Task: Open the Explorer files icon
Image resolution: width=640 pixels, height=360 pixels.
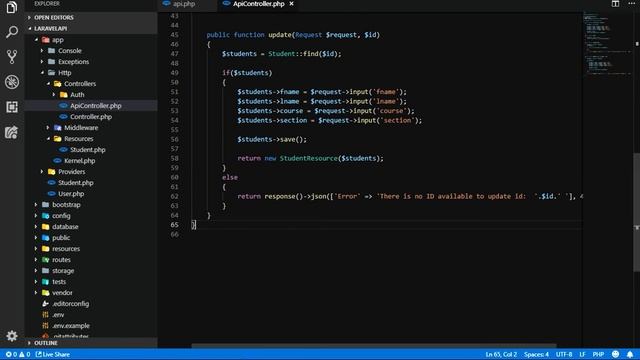Action: tap(11, 7)
